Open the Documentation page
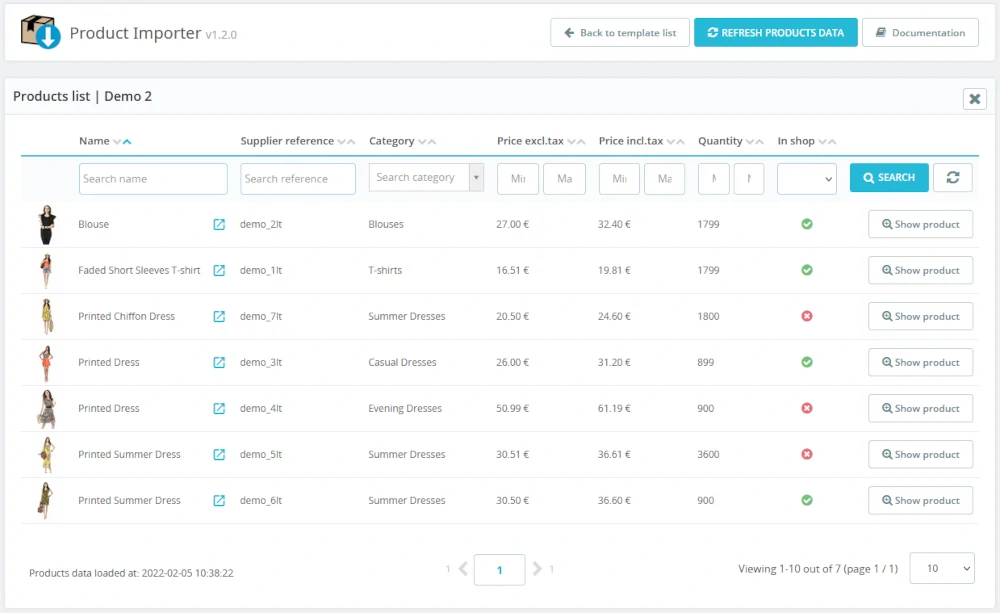Screen dimensions: 1000x613 click(920, 33)
